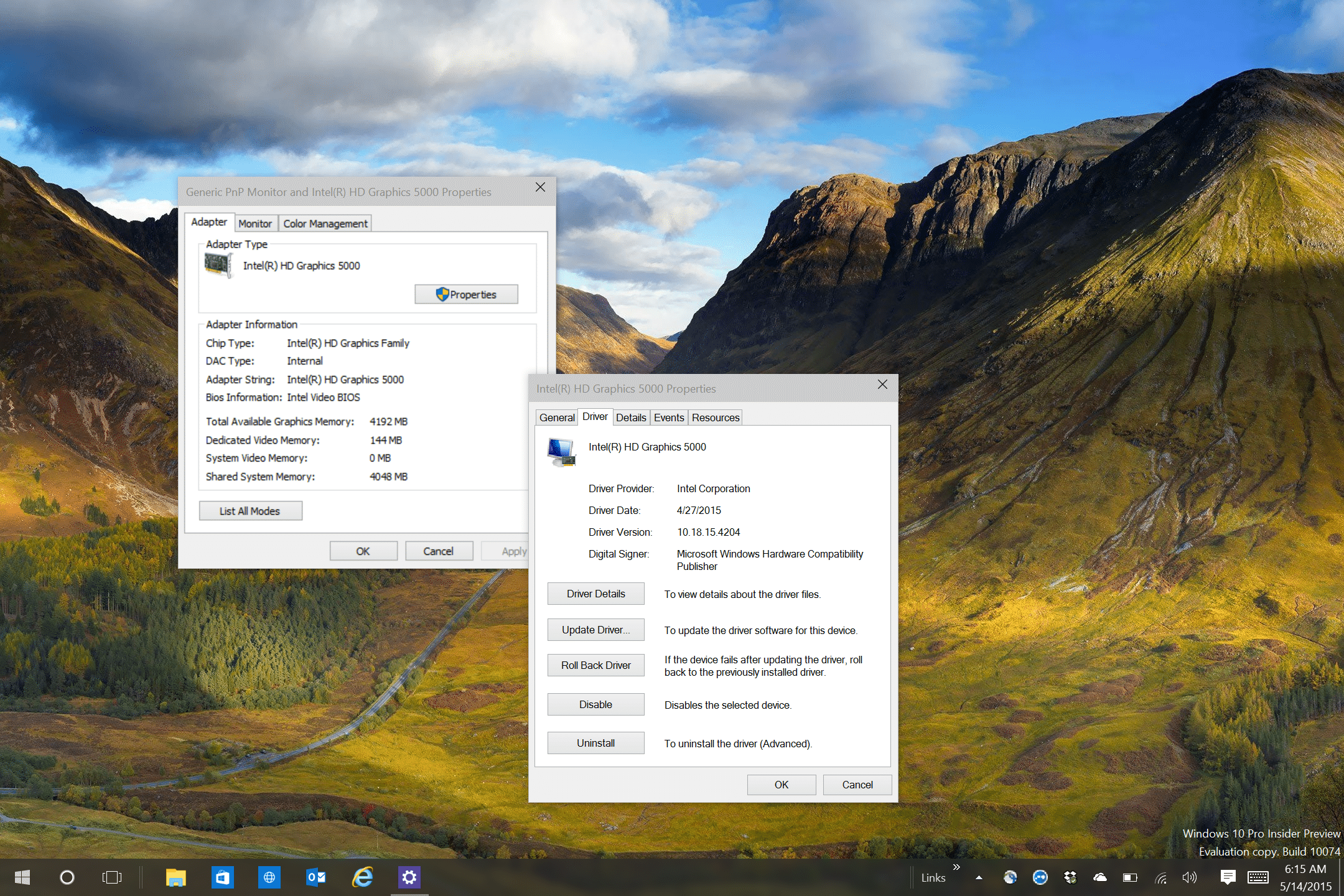The height and width of the screenshot is (896, 1344).
Task: Expand the Links toolbar chevron
Action: pos(956,867)
